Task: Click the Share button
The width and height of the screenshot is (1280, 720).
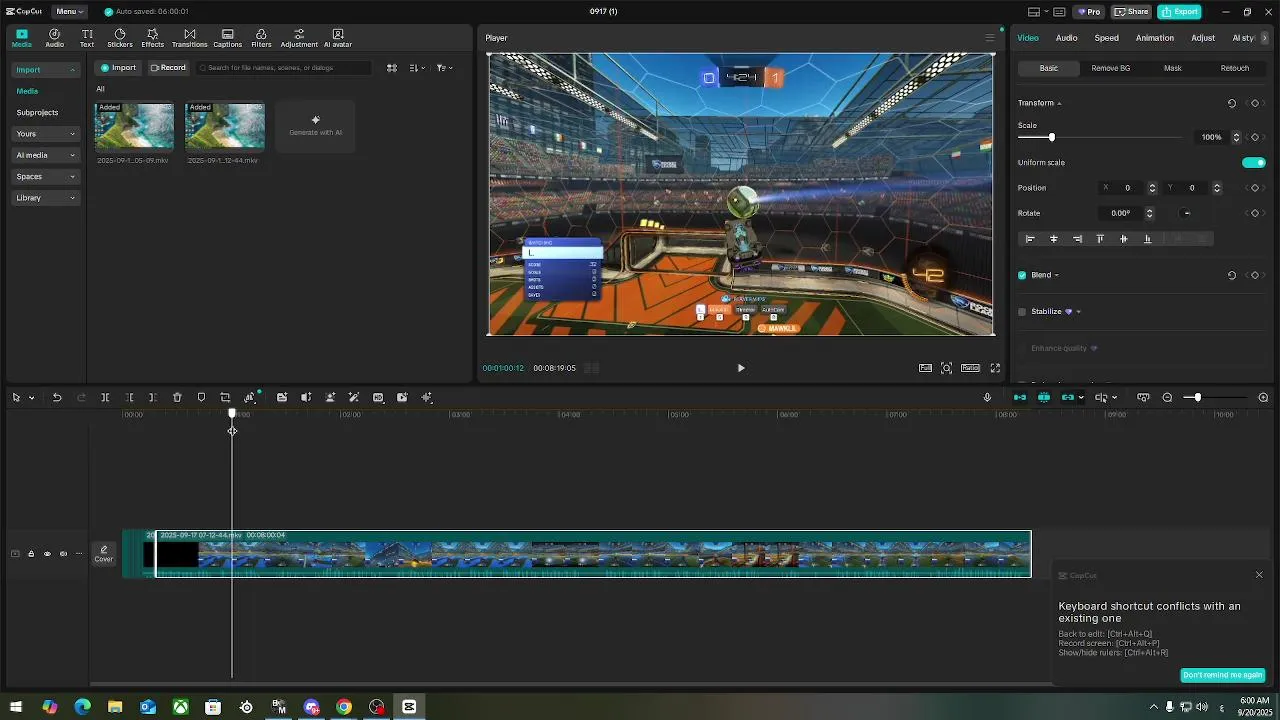Action: tap(1131, 12)
